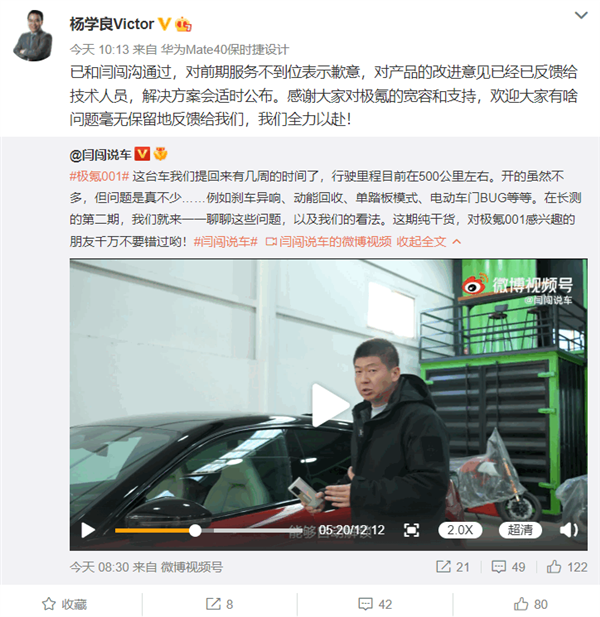Click the large center play button

(330, 405)
